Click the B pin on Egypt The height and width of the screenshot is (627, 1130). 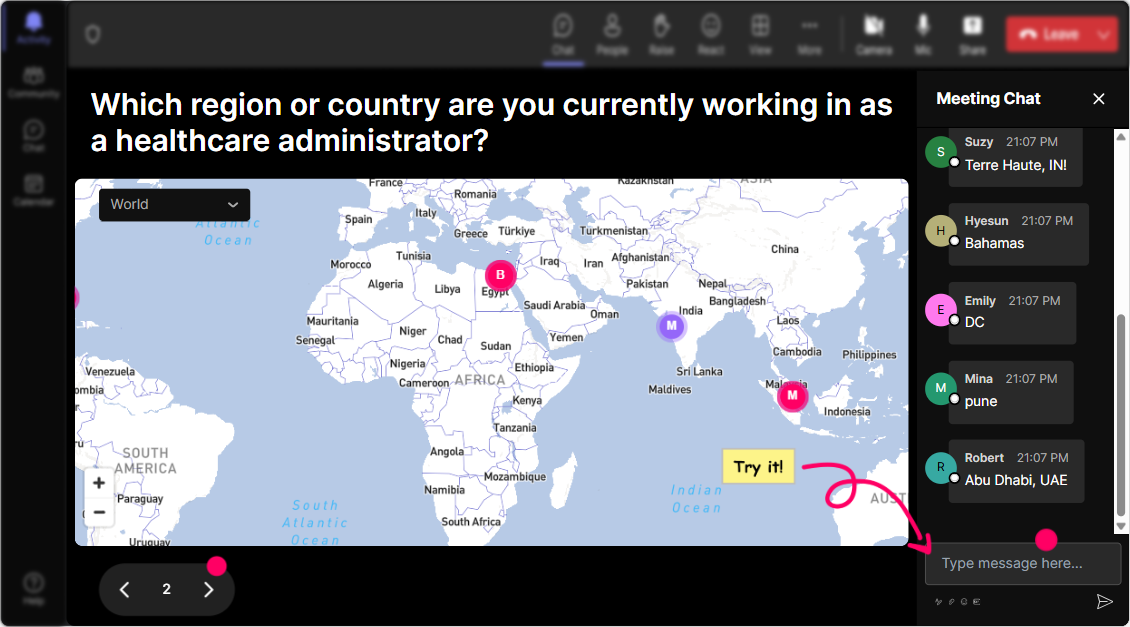(500, 275)
